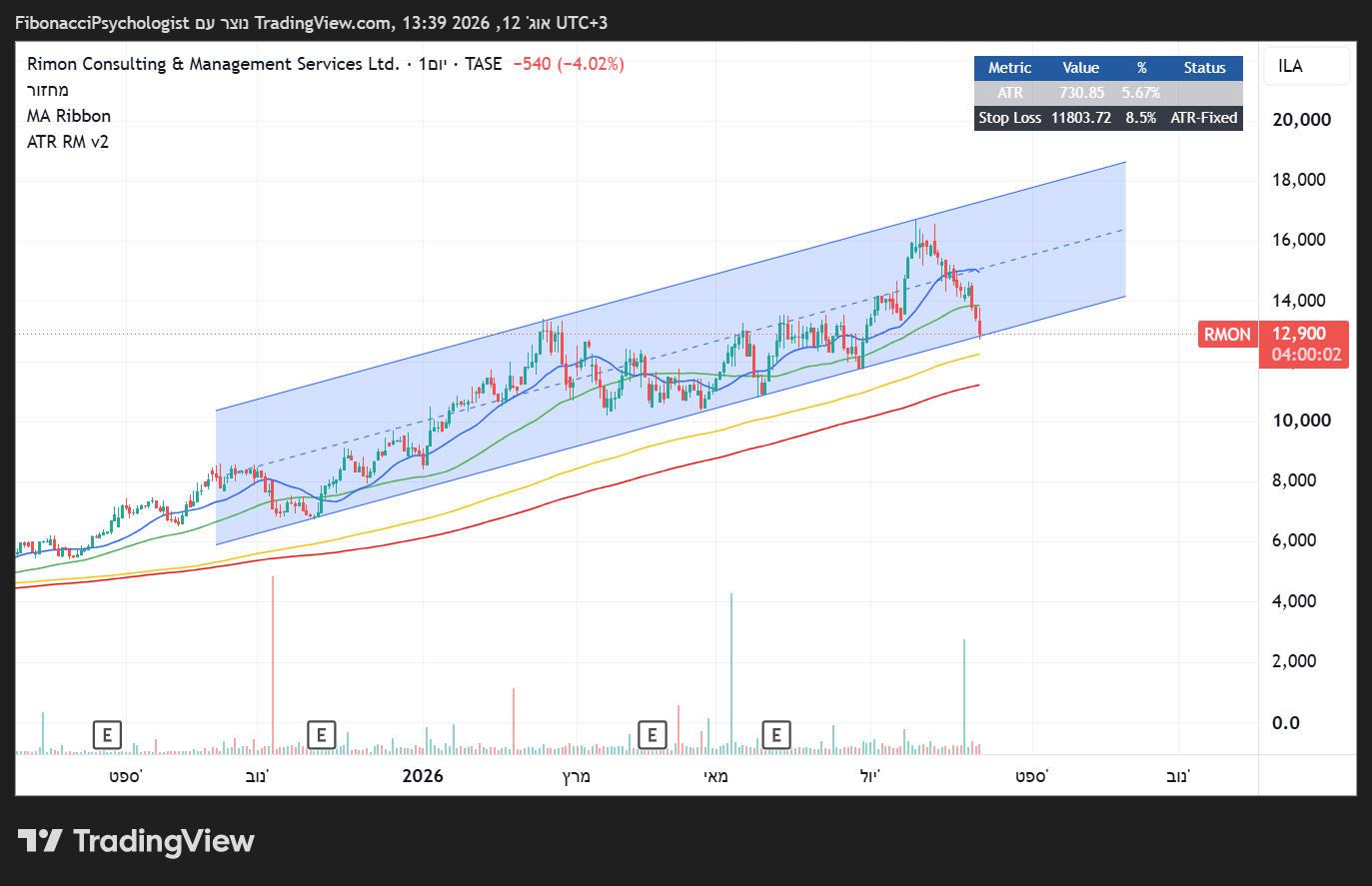Click the −540 (−4.02%) price change
Viewport: 1372px width, 886px height.
pyautogui.click(x=569, y=64)
